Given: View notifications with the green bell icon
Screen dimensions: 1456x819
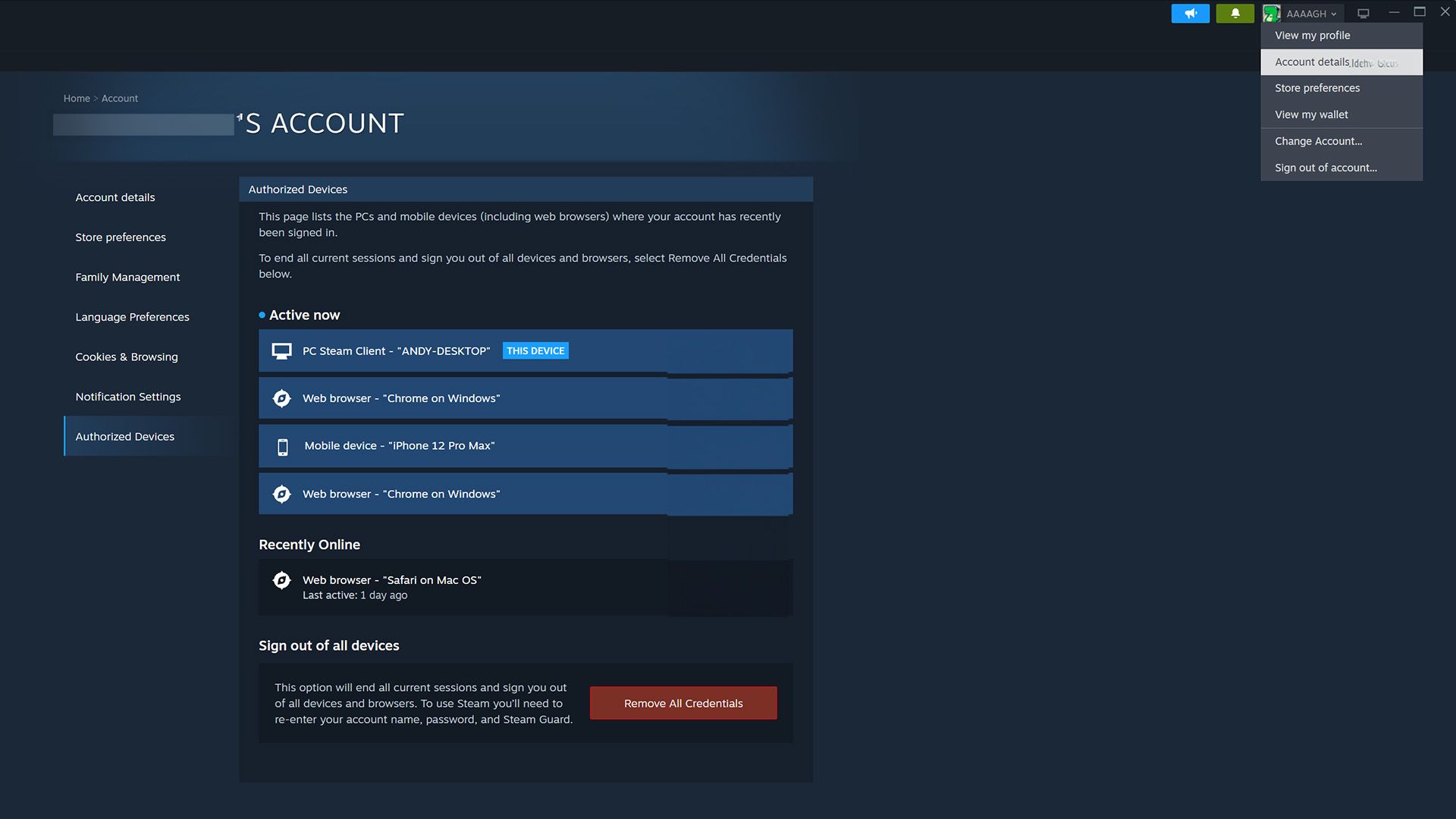Looking at the screenshot, I should [x=1234, y=13].
